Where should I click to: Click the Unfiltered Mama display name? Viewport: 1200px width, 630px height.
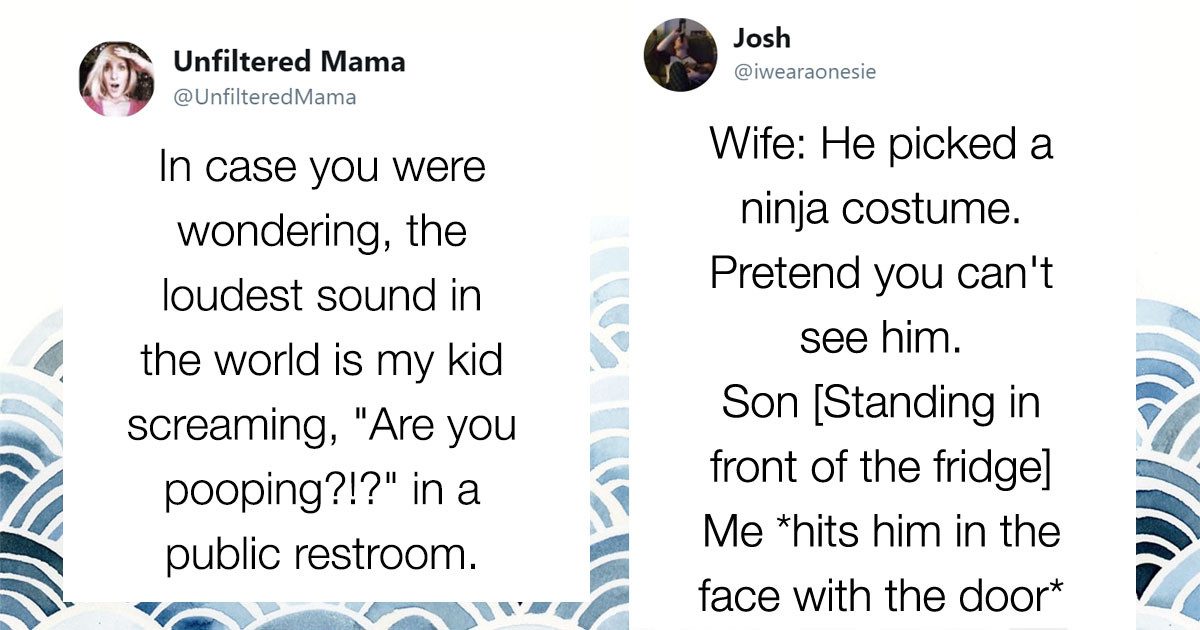pos(289,62)
